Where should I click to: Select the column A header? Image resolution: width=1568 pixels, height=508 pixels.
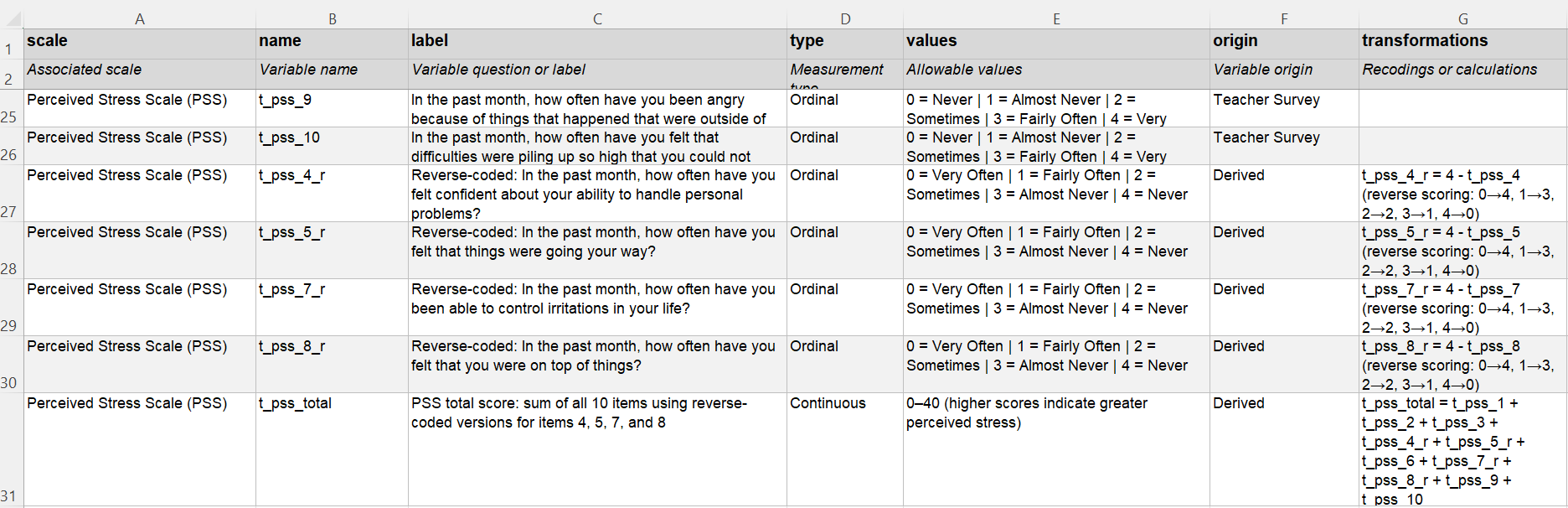tap(140, 18)
